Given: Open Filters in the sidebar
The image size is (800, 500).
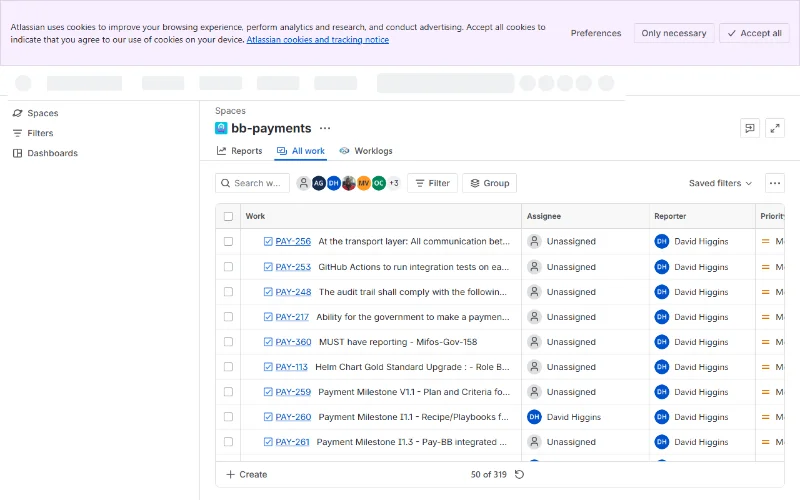Looking at the screenshot, I should click(x=33, y=133).
